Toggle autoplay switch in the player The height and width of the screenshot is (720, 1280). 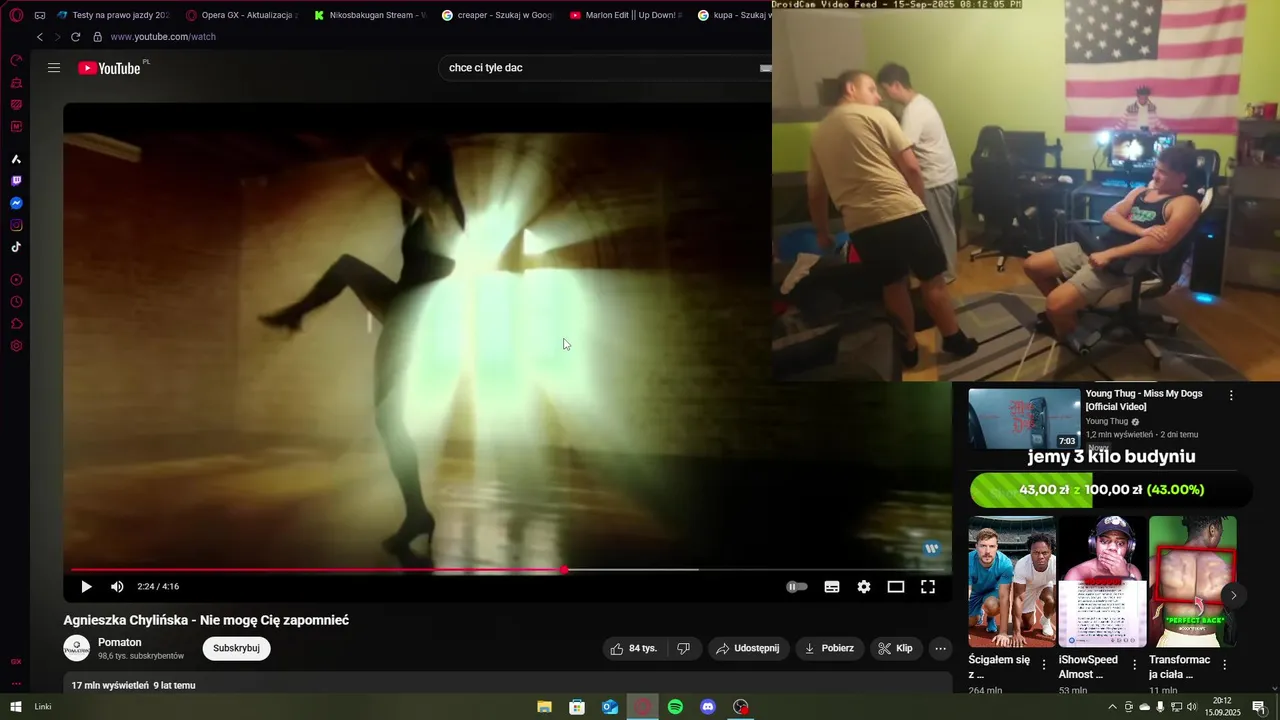click(797, 587)
